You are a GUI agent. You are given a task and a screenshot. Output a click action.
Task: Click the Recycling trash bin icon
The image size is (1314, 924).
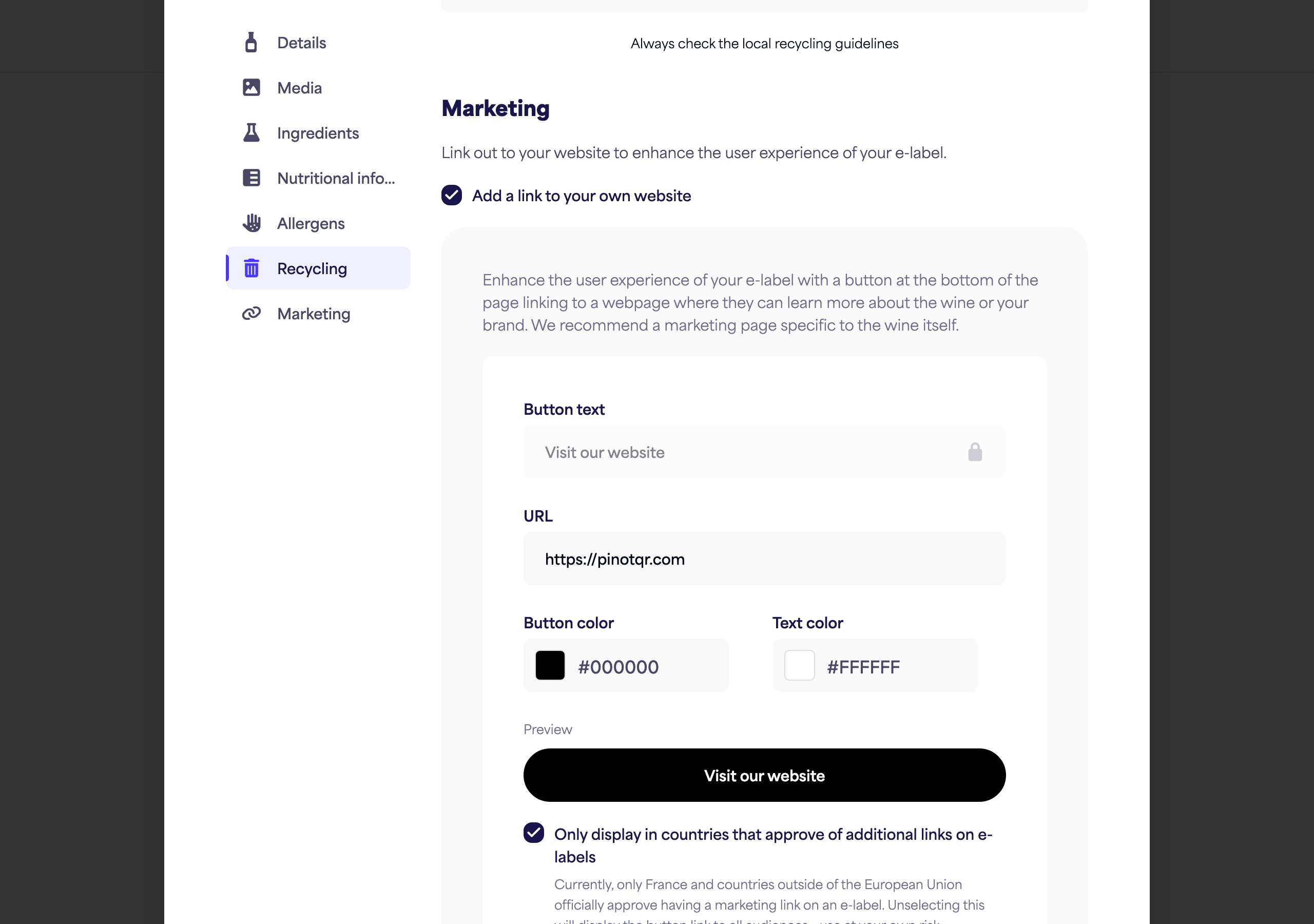tap(251, 268)
